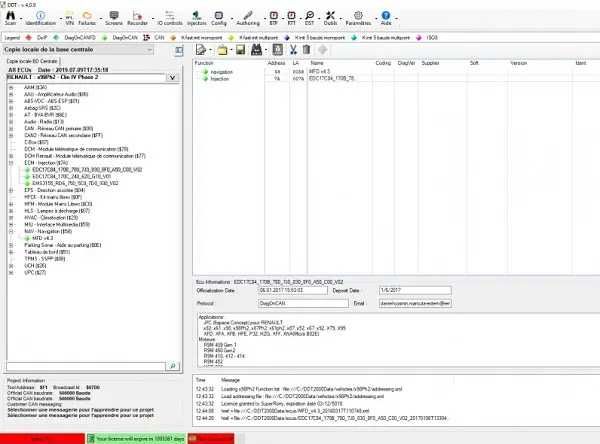Screen dimensions: 600x444
Task: Expand the UCH tree node
Action: coord(11,266)
